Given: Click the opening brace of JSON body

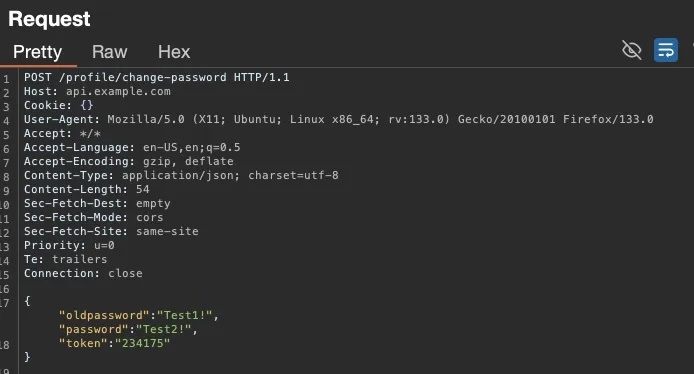Looking at the screenshot, I should [27, 301].
